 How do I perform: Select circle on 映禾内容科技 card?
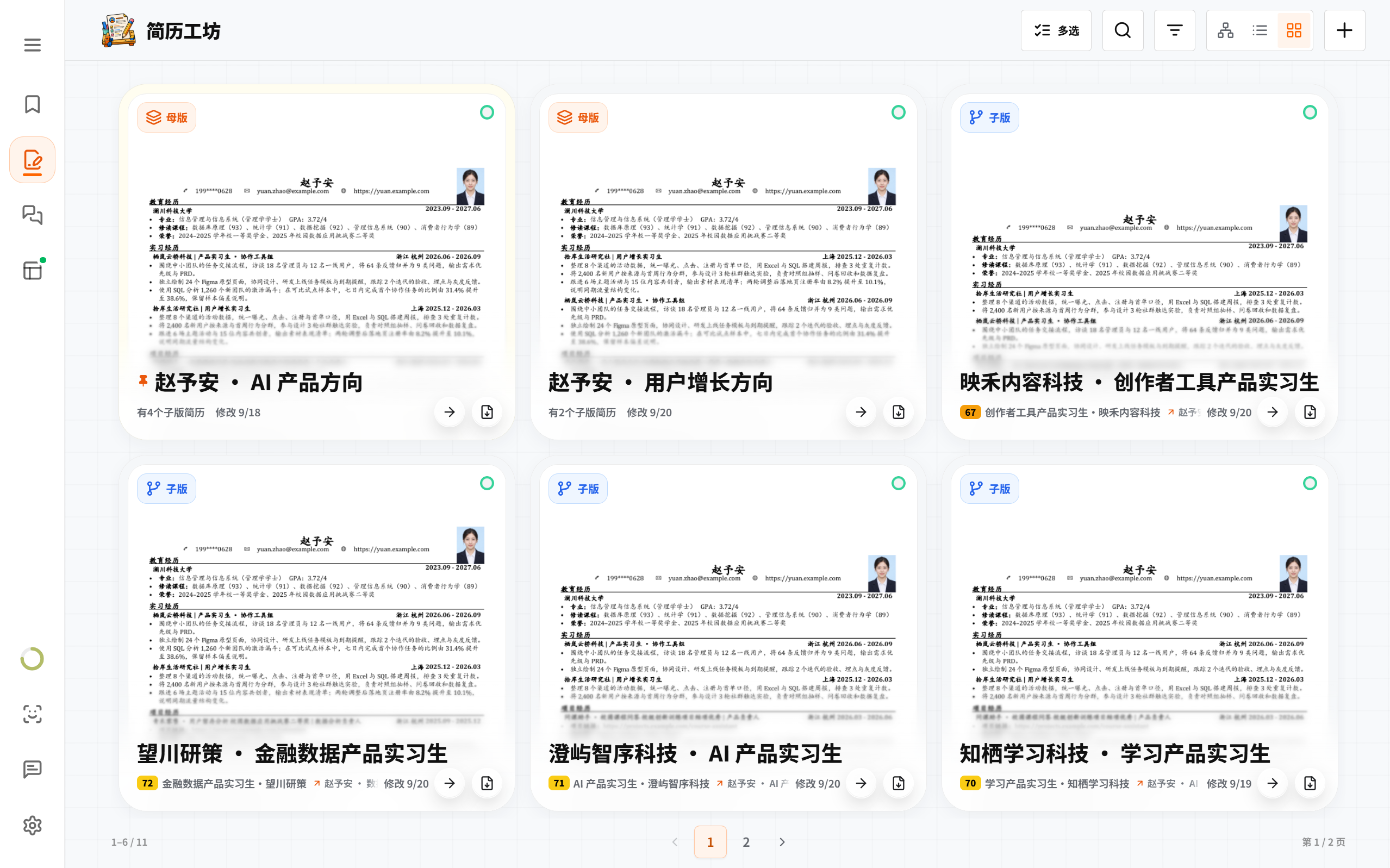pyautogui.click(x=1310, y=112)
